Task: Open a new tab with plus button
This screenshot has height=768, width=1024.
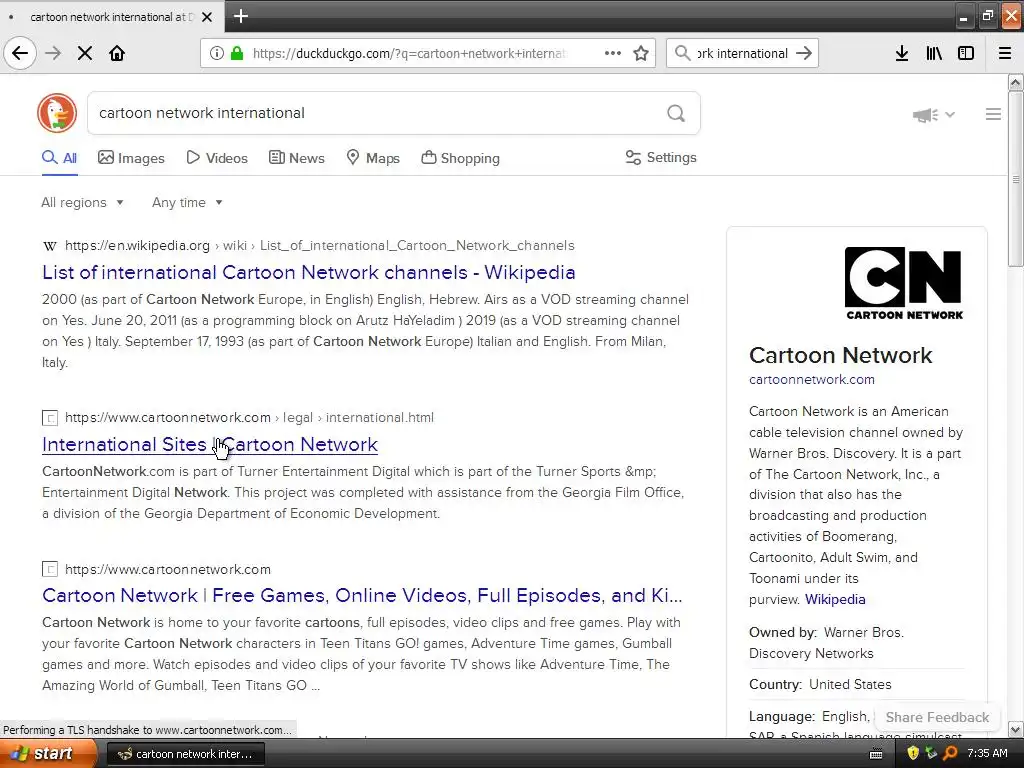Action: (240, 16)
